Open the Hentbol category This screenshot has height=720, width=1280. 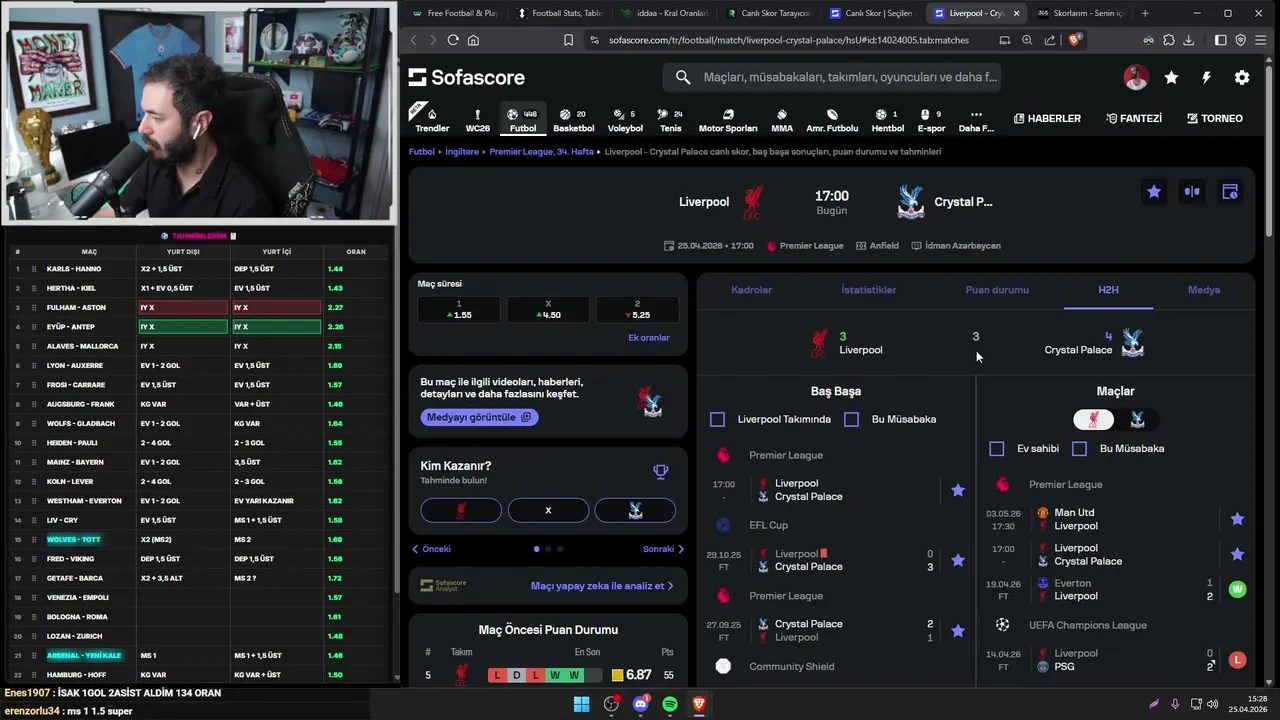887,120
